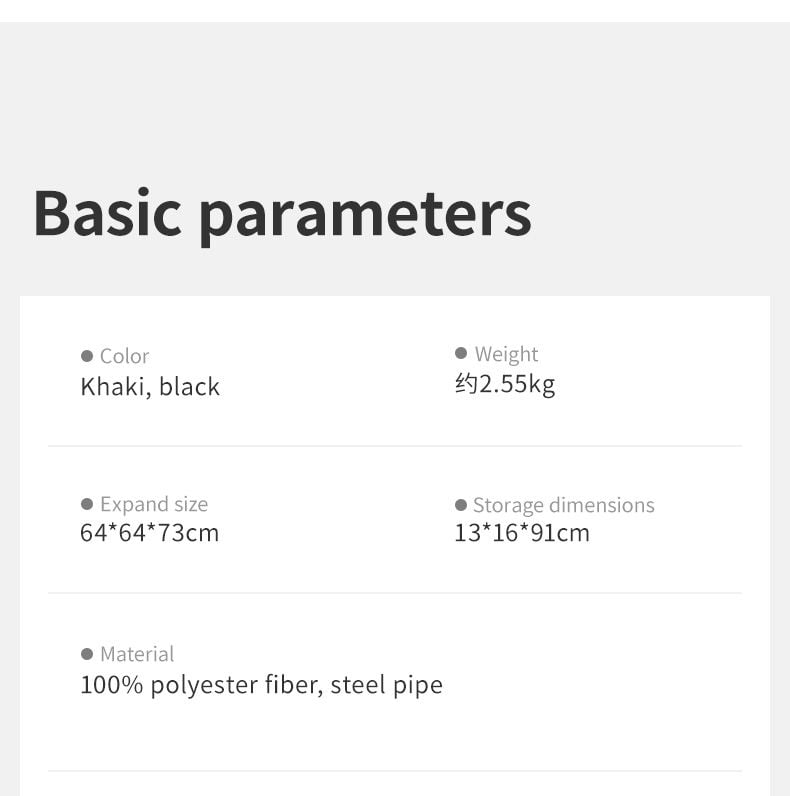The height and width of the screenshot is (796, 790).
Task: Click the divider line beneath the Material row
Action: pos(394,771)
